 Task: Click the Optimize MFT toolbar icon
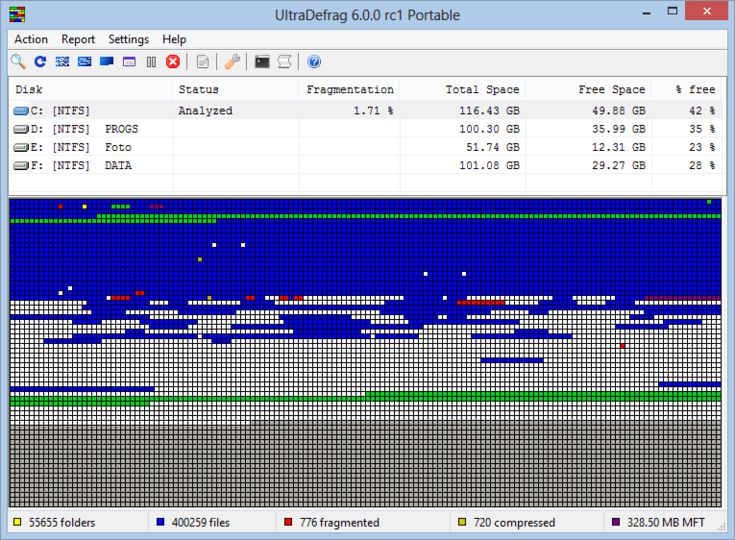129,61
